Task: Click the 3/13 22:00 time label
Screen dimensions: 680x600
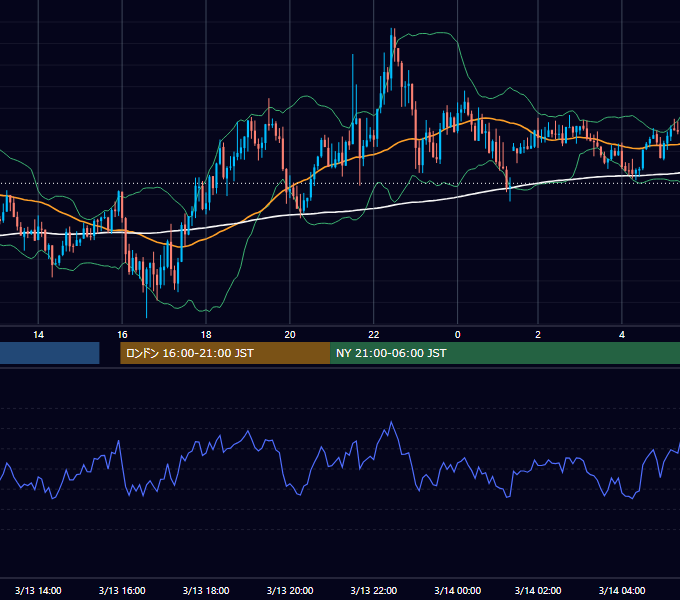Action: tap(373, 590)
